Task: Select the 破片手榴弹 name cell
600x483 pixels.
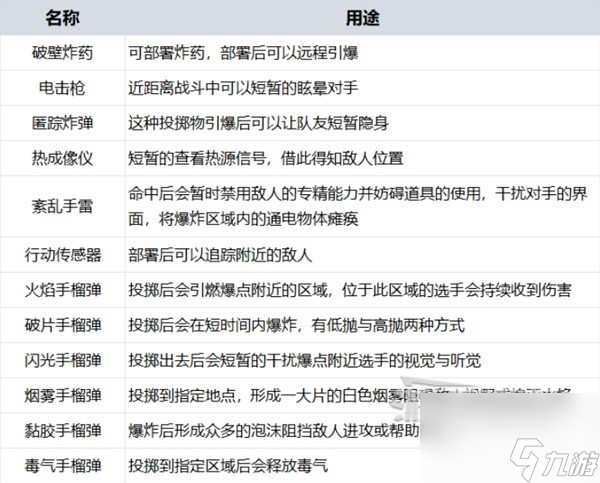Action: (x=63, y=325)
